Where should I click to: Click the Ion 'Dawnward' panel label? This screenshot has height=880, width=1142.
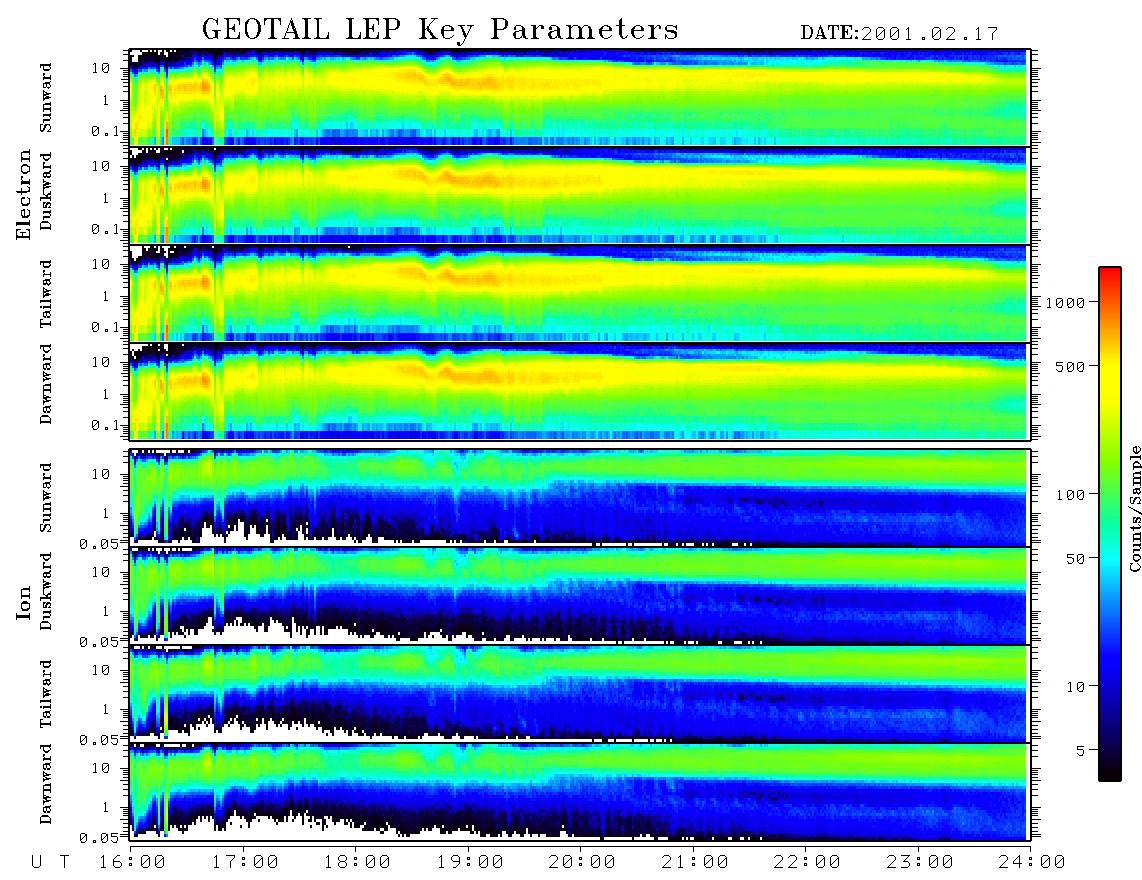click(x=46, y=784)
